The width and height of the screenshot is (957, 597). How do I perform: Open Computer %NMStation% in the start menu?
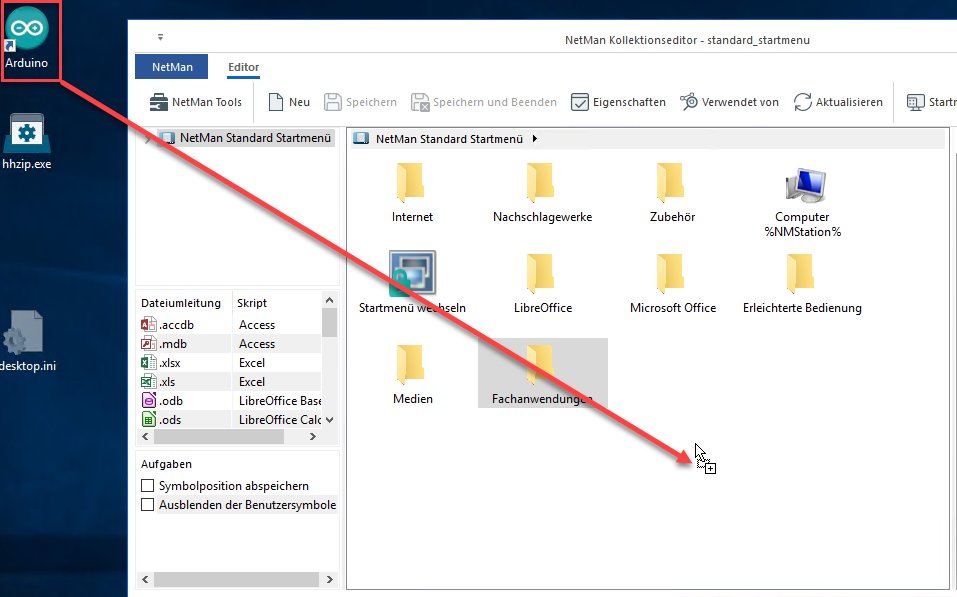(805, 190)
